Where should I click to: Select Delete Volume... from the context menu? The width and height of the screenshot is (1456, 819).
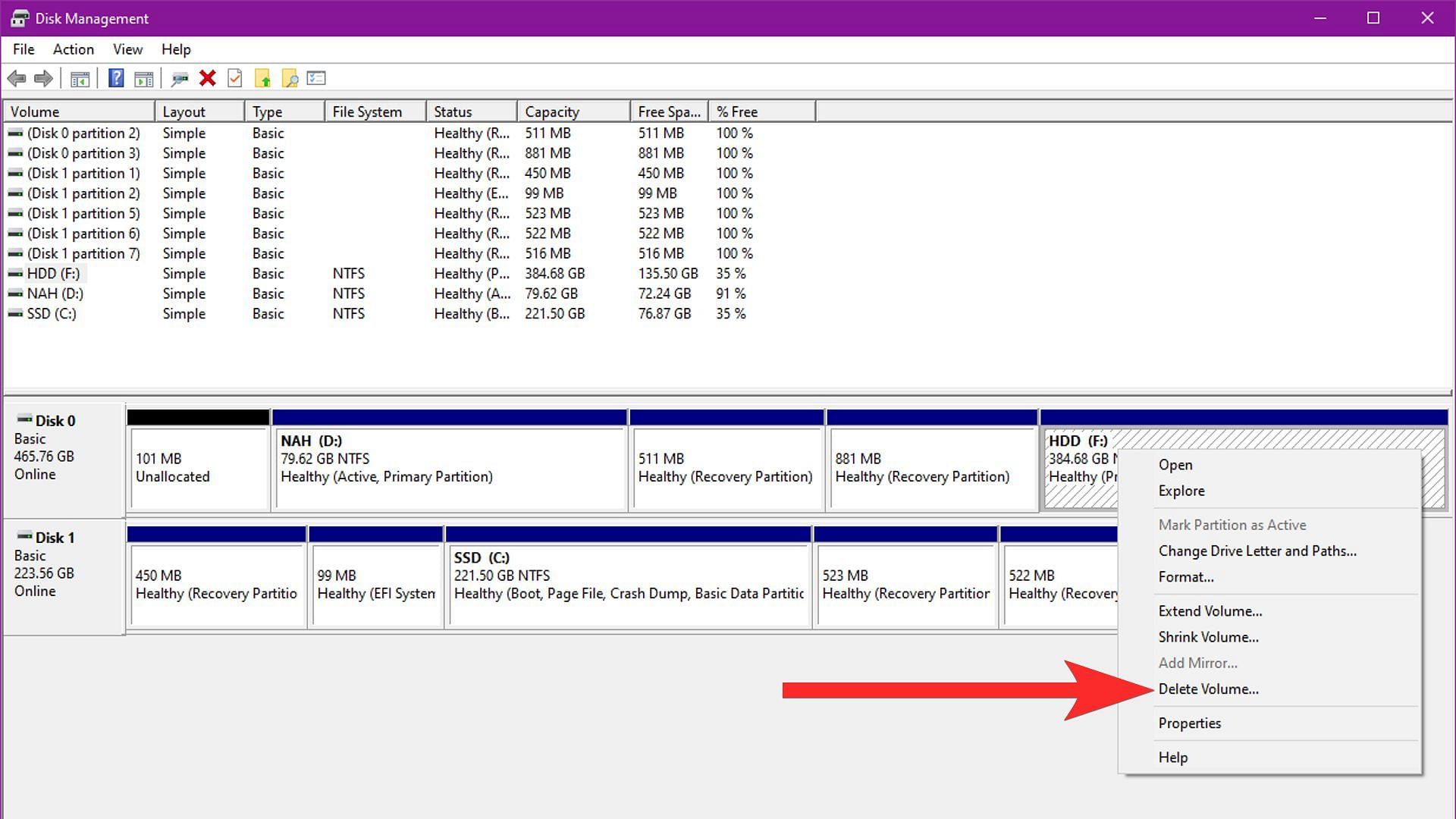tap(1269, 689)
